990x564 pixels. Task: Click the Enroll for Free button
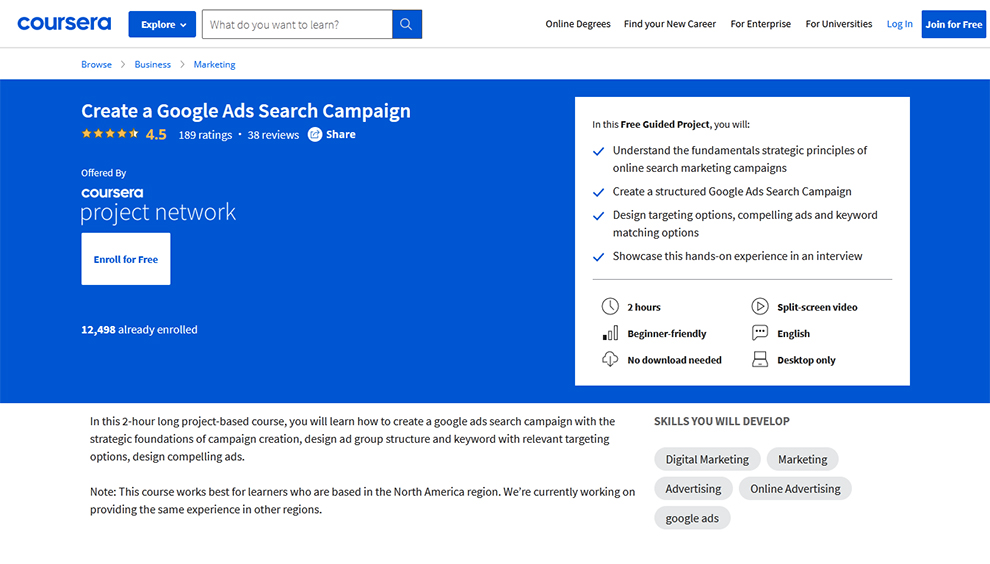tap(126, 259)
